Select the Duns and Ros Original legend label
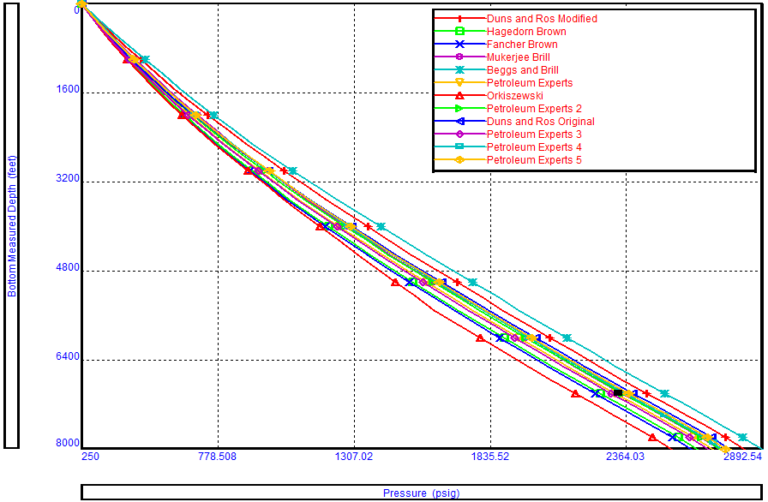 pos(538,121)
